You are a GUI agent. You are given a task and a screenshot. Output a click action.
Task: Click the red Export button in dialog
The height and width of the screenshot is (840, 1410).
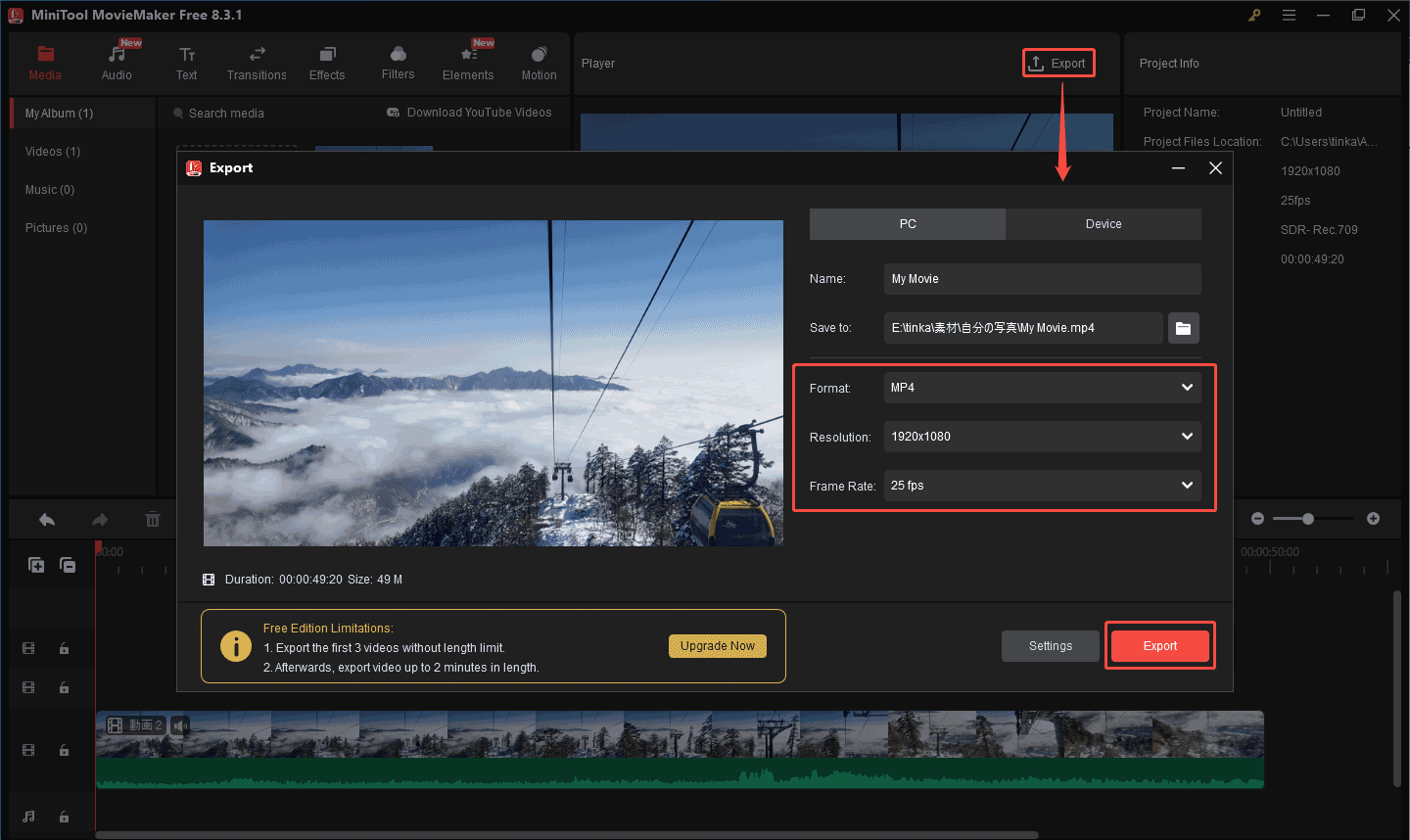pyautogui.click(x=1159, y=646)
